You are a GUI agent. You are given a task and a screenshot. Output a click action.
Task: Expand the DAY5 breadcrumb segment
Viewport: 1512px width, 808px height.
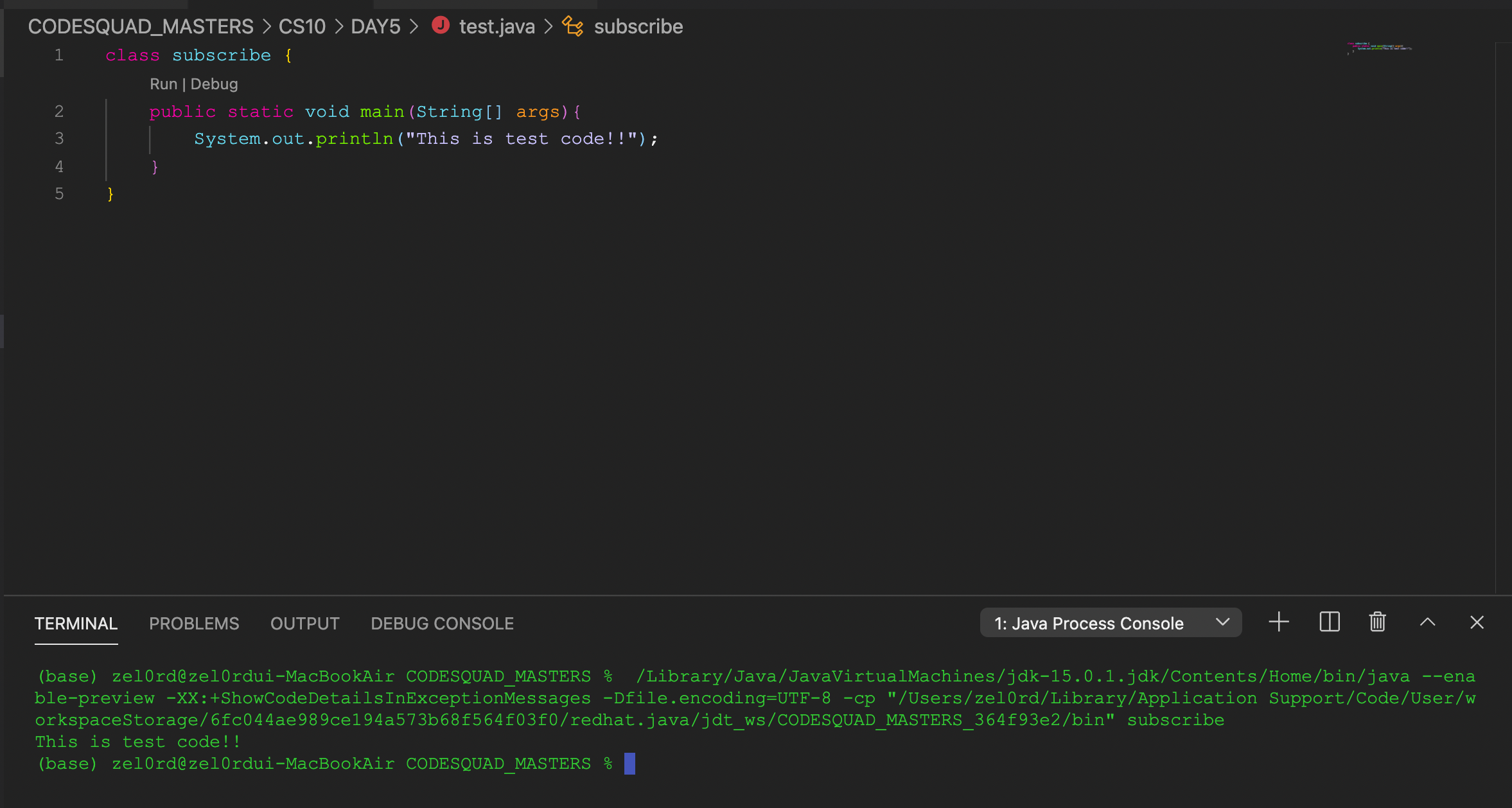pos(375,26)
